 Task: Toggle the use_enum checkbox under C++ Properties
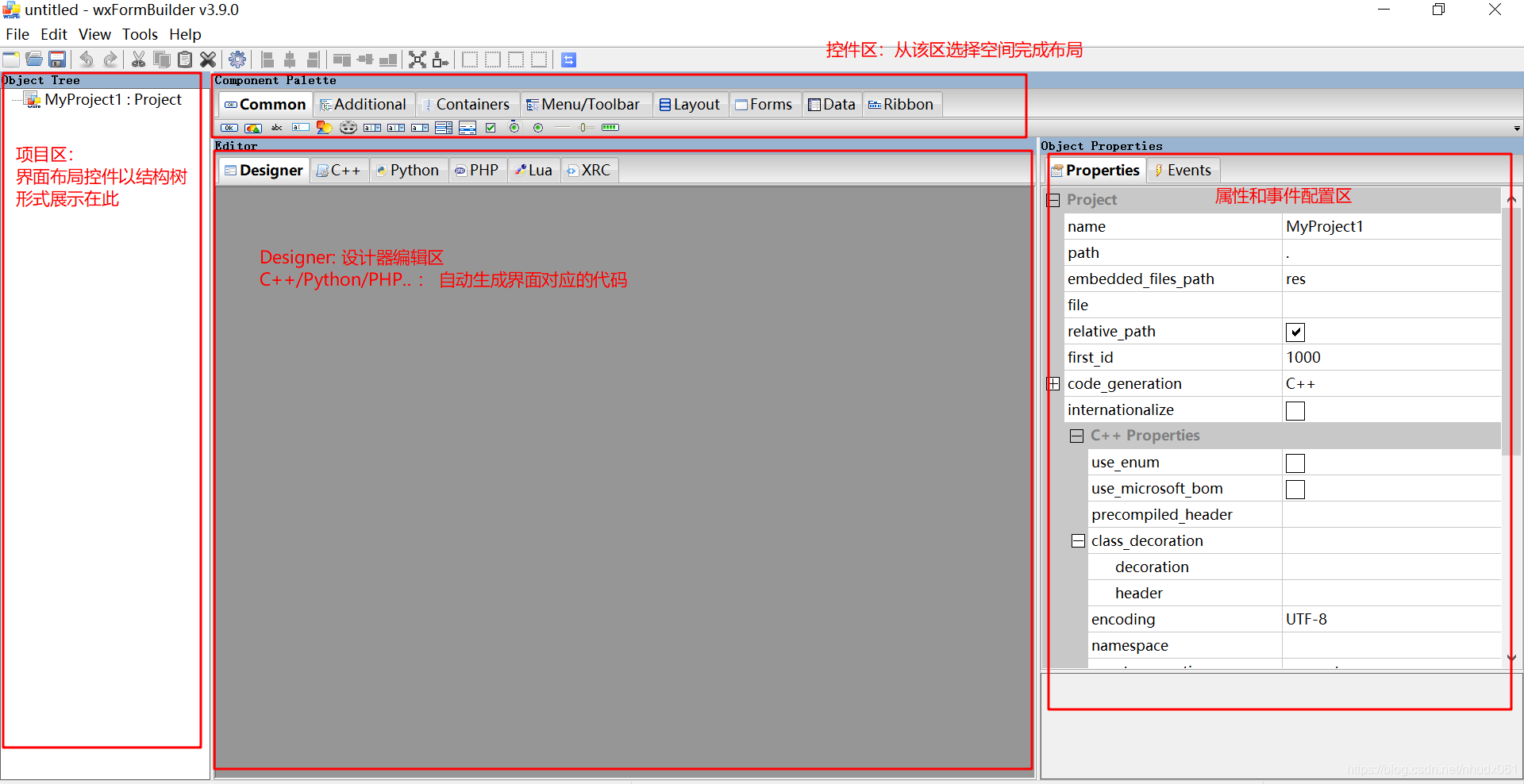[1295, 463]
